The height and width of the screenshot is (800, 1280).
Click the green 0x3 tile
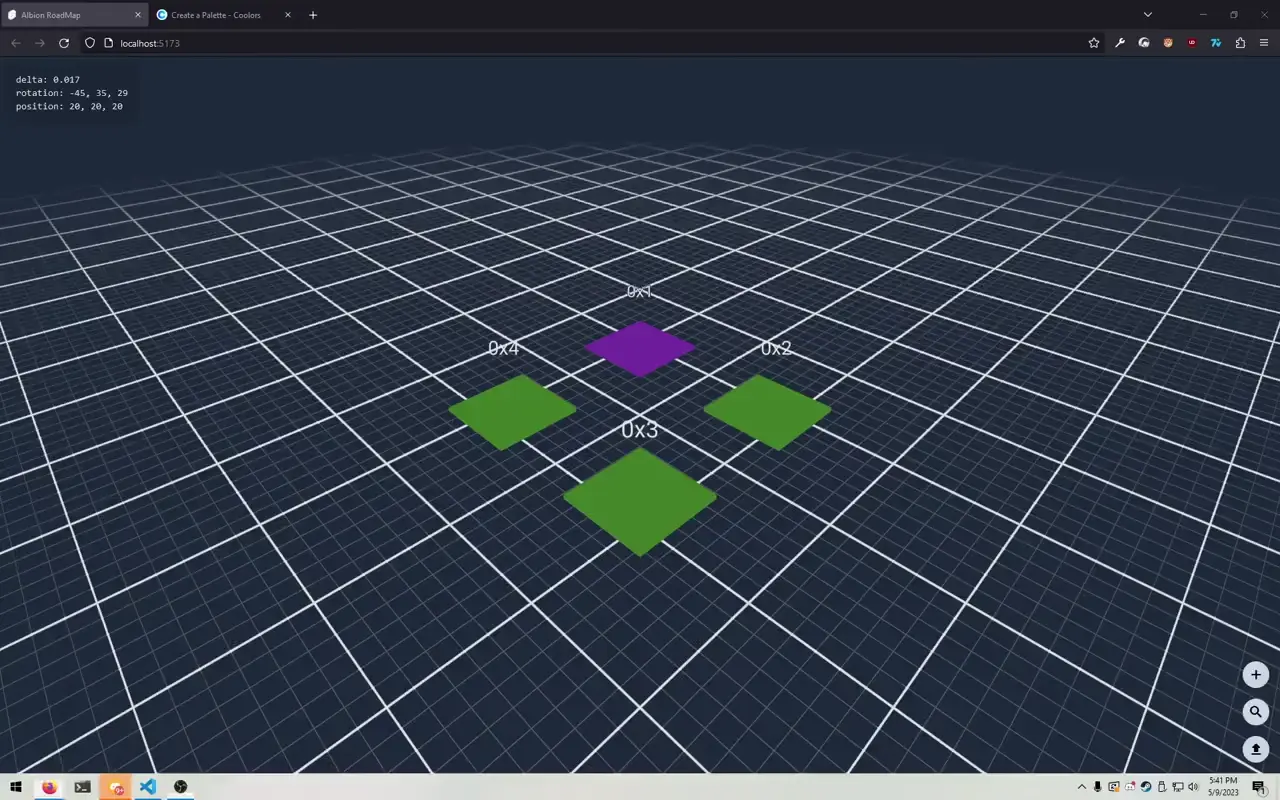(x=640, y=500)
